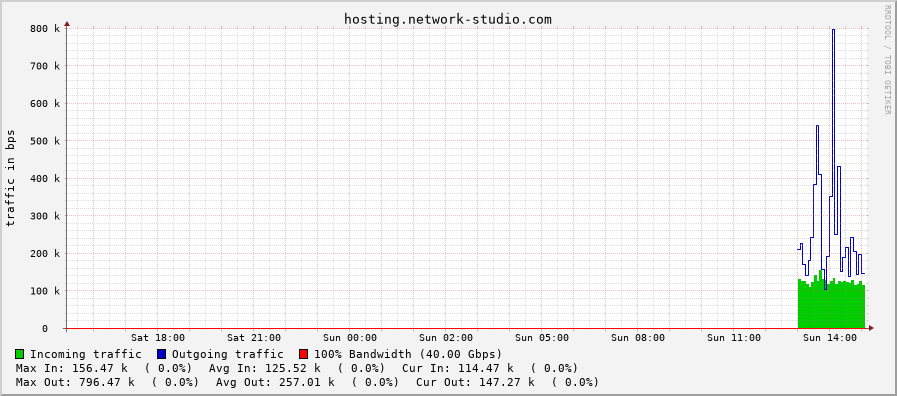
Task: Click the '200 k' y-axis label
Action: coord(45,254)
